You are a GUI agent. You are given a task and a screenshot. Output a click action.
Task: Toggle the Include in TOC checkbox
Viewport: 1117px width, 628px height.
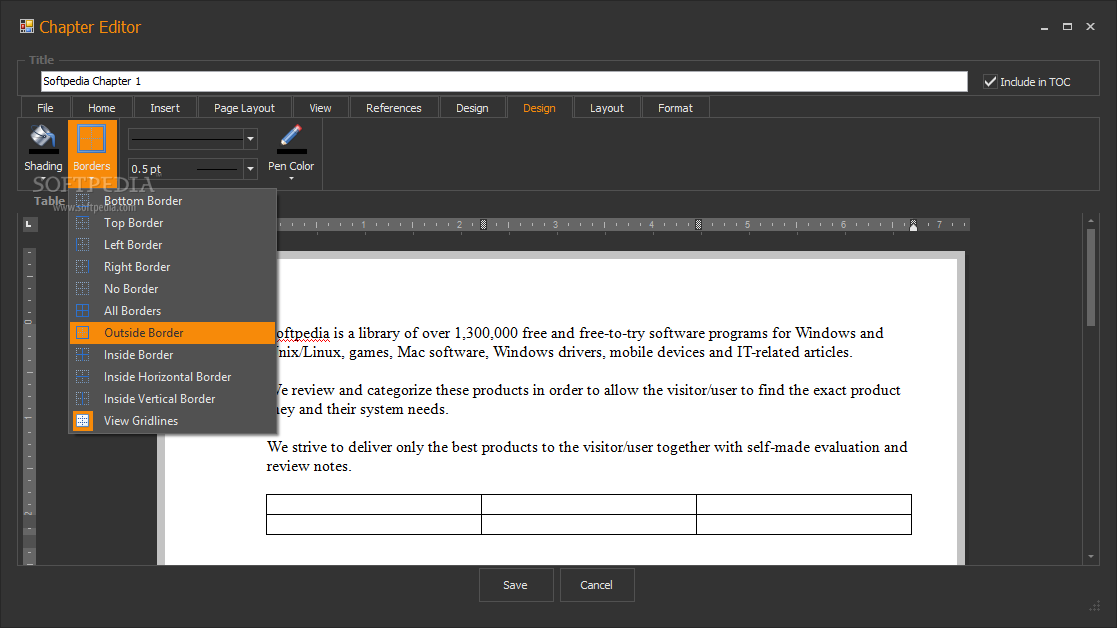pyautogui.click(x=990, y=82)
